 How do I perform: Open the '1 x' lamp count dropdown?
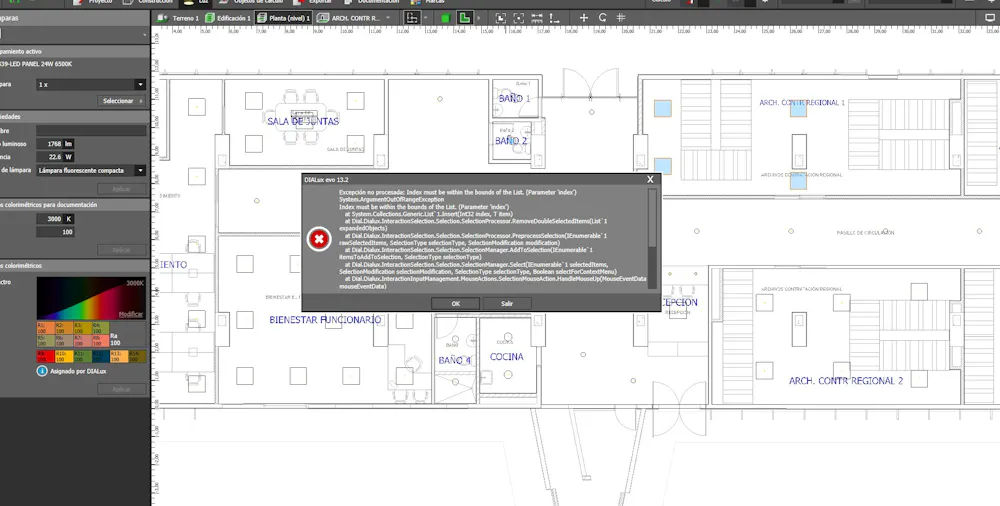[x=91, y=84]
